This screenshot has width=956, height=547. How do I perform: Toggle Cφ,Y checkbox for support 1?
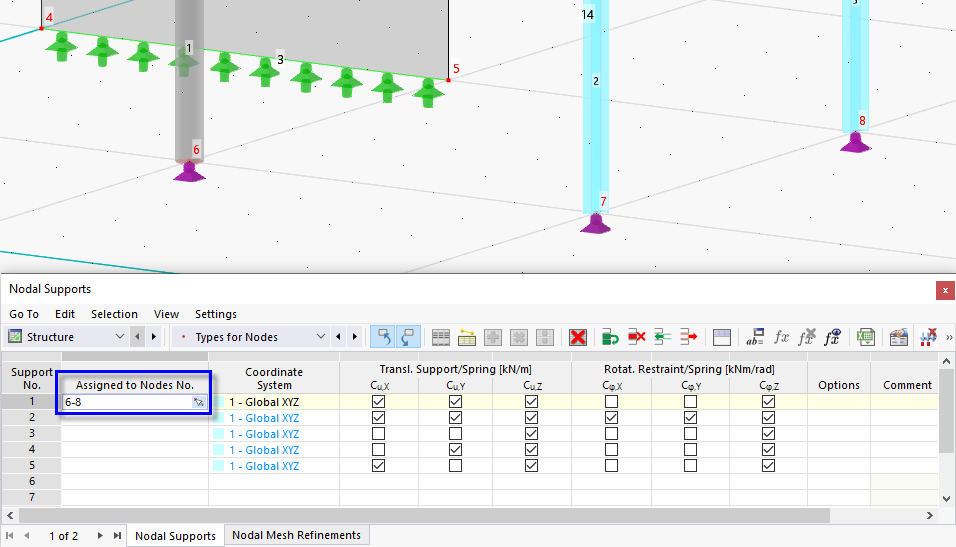(x=690, y=402)
